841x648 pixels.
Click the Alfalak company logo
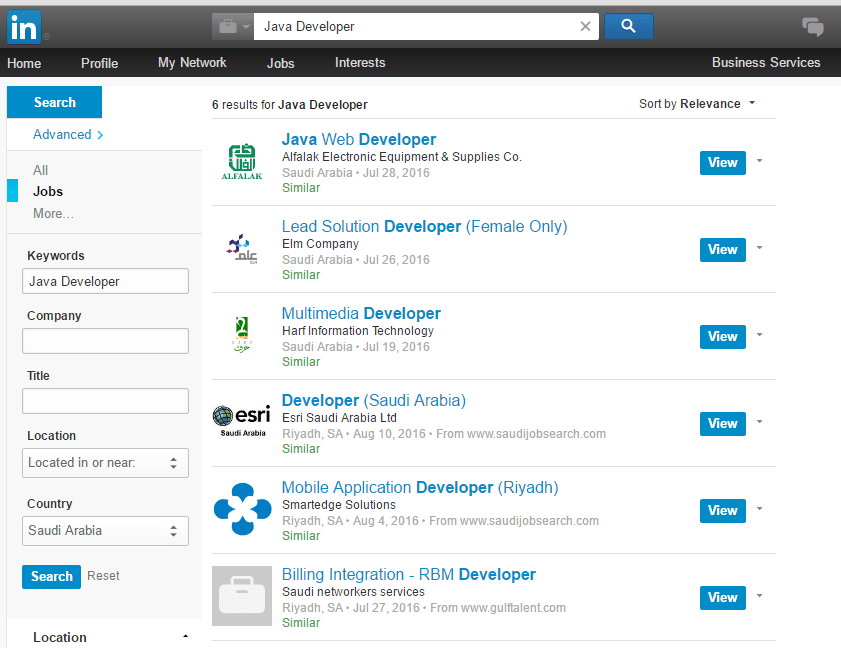(242, 162)
